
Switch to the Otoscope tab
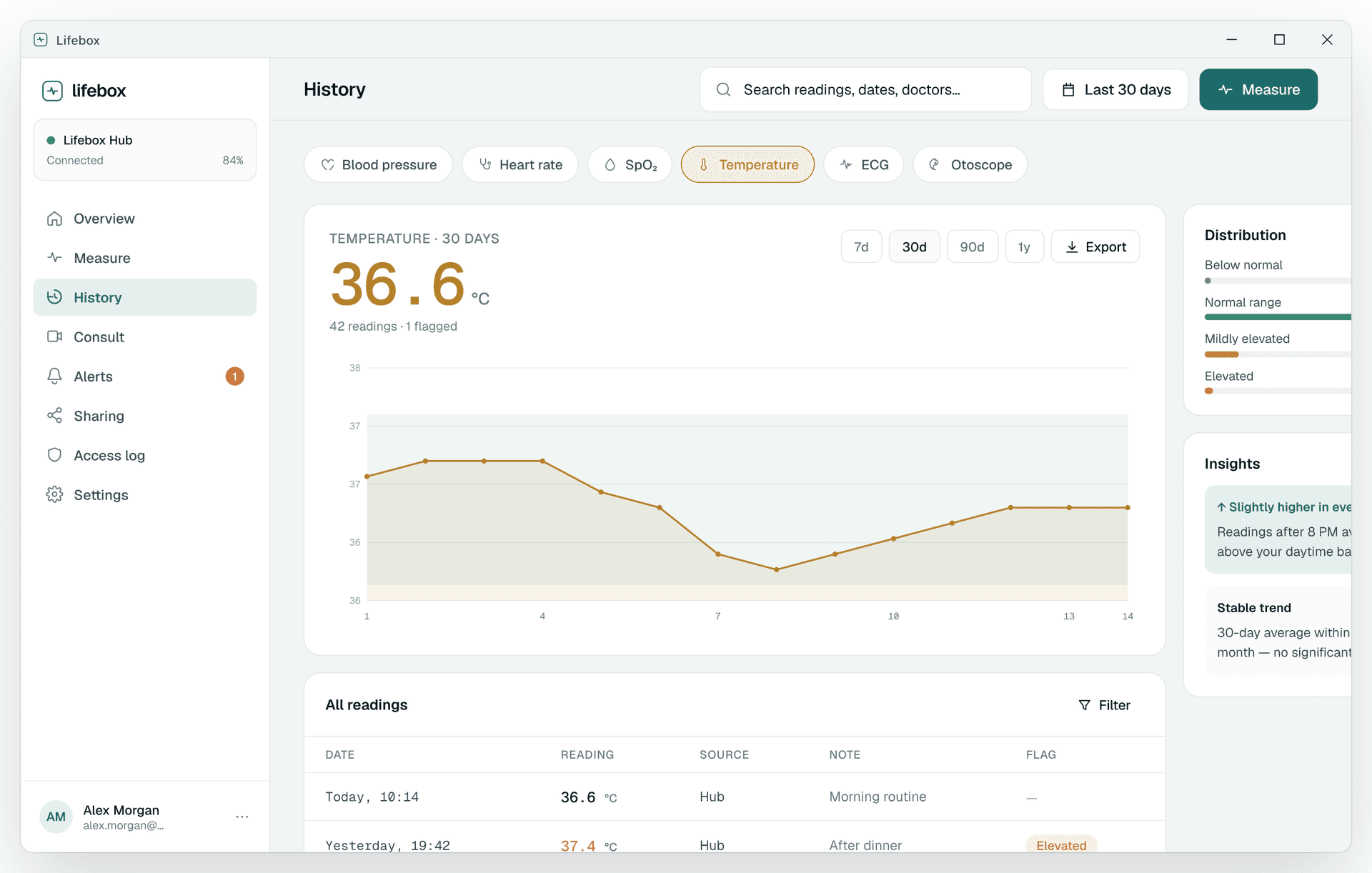pyautogui.click(x=970, y=164)
